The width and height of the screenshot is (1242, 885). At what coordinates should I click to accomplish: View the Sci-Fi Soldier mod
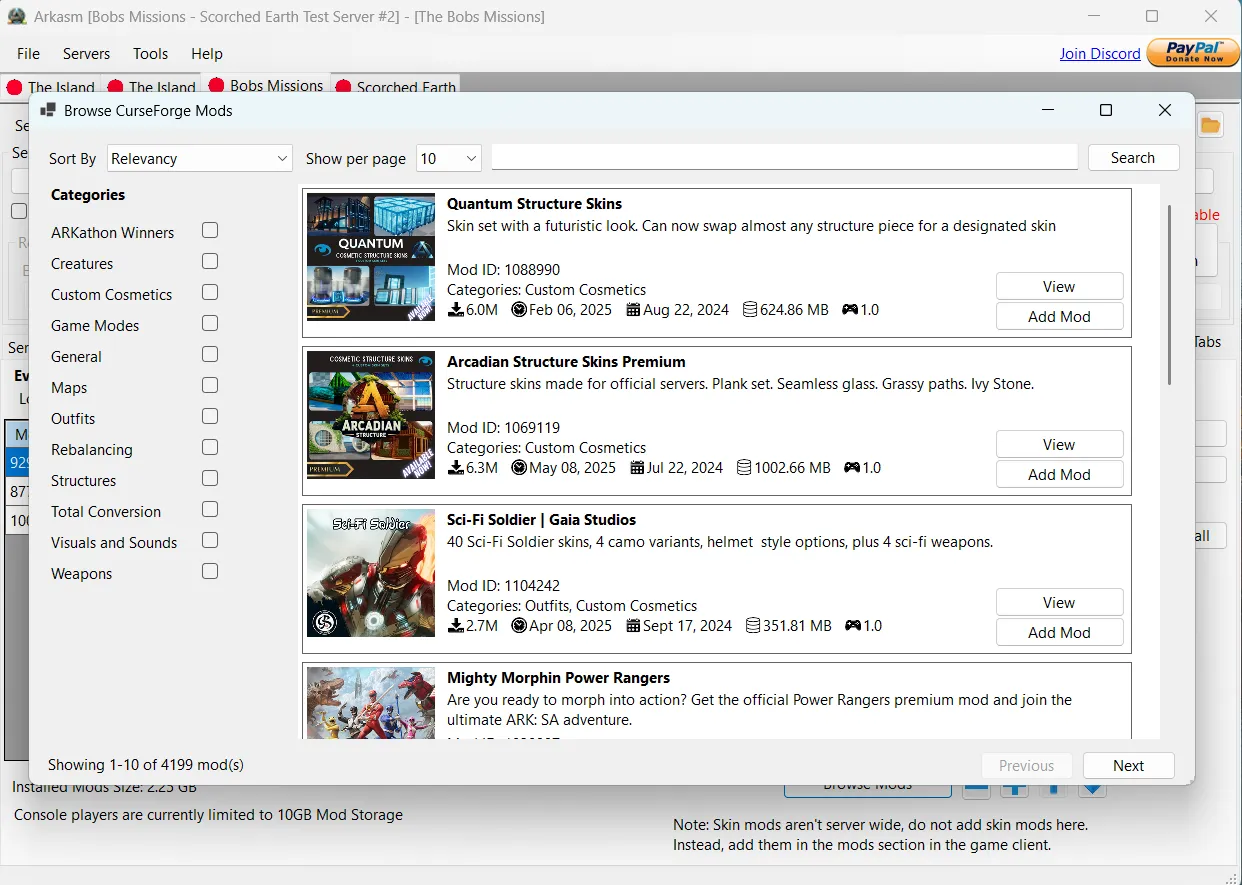pyautogui.click(x=1059, y=602)
